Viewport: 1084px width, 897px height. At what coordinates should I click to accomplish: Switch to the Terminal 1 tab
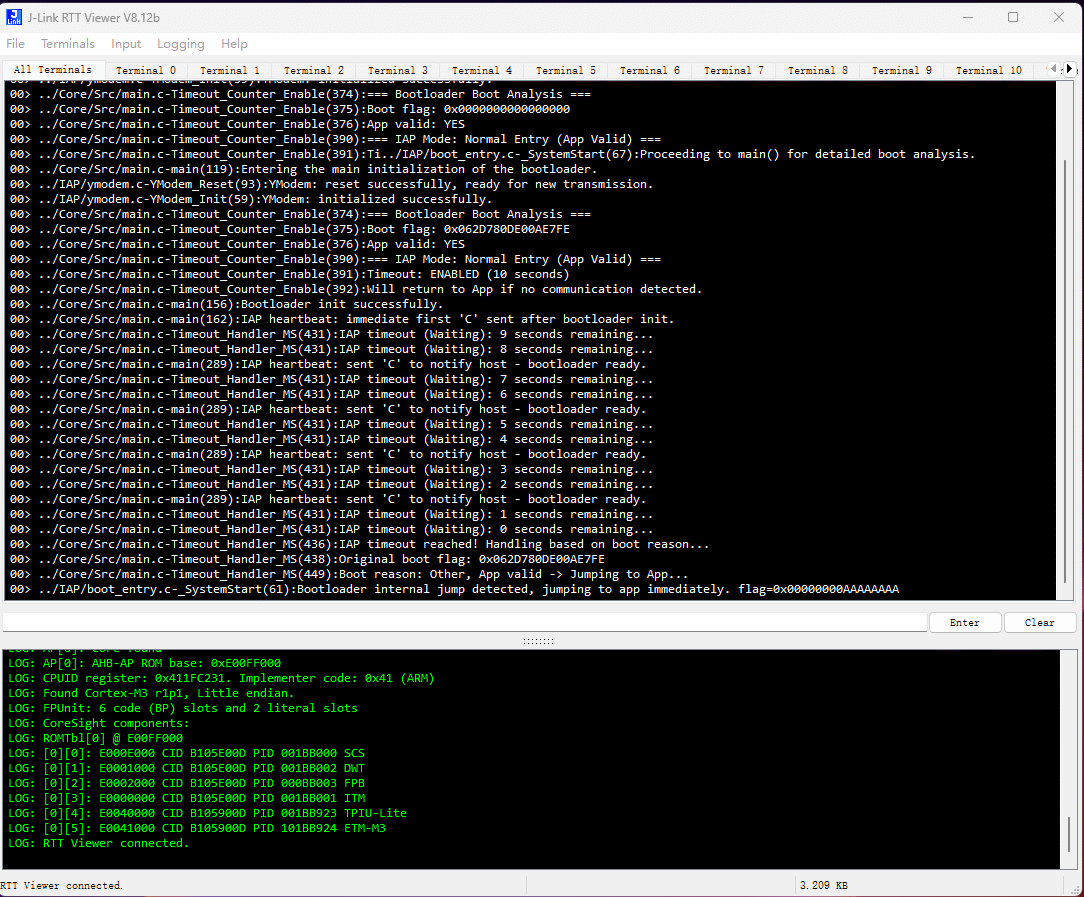[230, 70]
